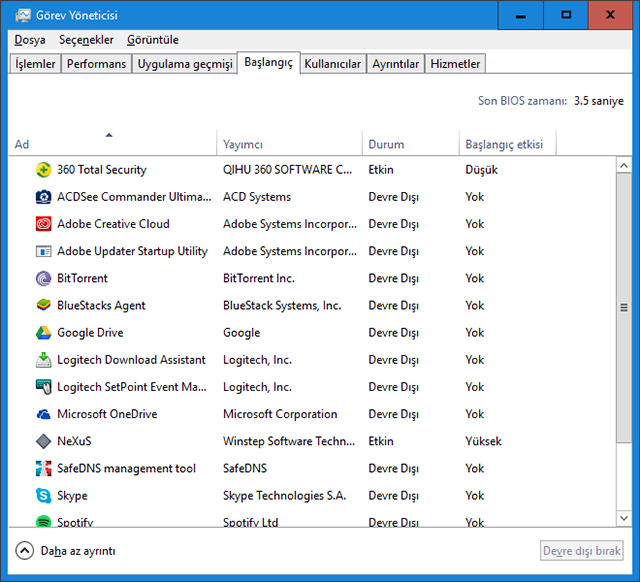Click the 360 Total Security icon
This screenshot has height=582, width=640.
pyautogui.click(x=43, y=170)
